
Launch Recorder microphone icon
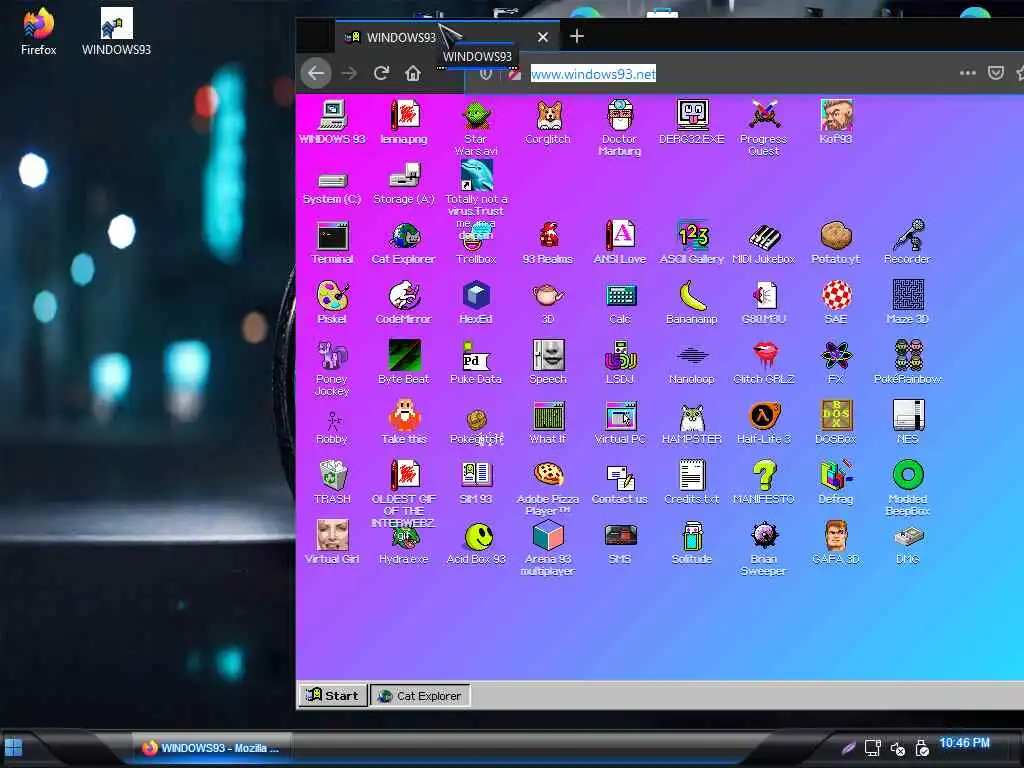(x=908, y=236)
